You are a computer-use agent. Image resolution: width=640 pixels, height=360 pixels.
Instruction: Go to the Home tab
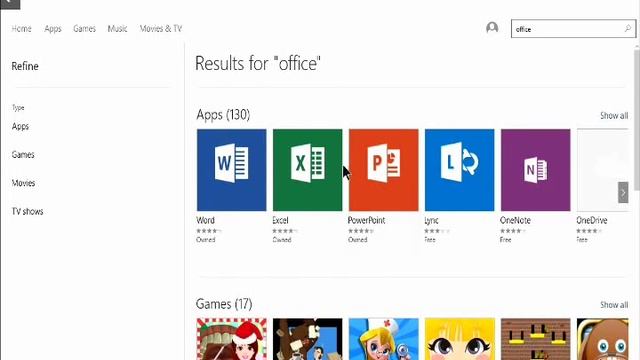point(21,29)
